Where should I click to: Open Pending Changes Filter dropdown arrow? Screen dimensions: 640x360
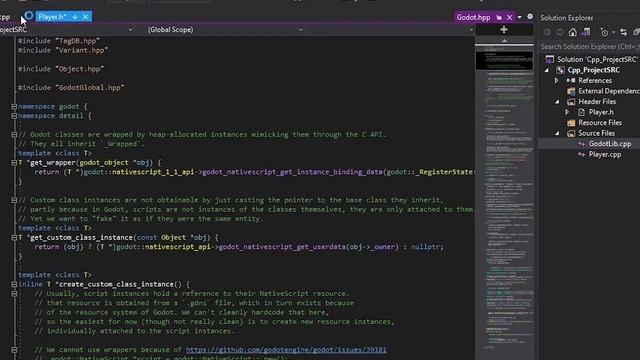coord(613,33)
